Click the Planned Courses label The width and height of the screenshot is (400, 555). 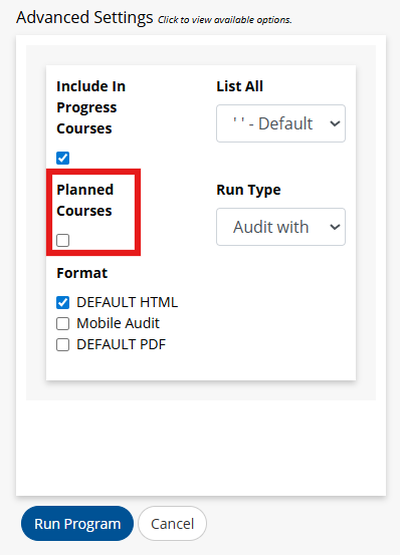85,200
